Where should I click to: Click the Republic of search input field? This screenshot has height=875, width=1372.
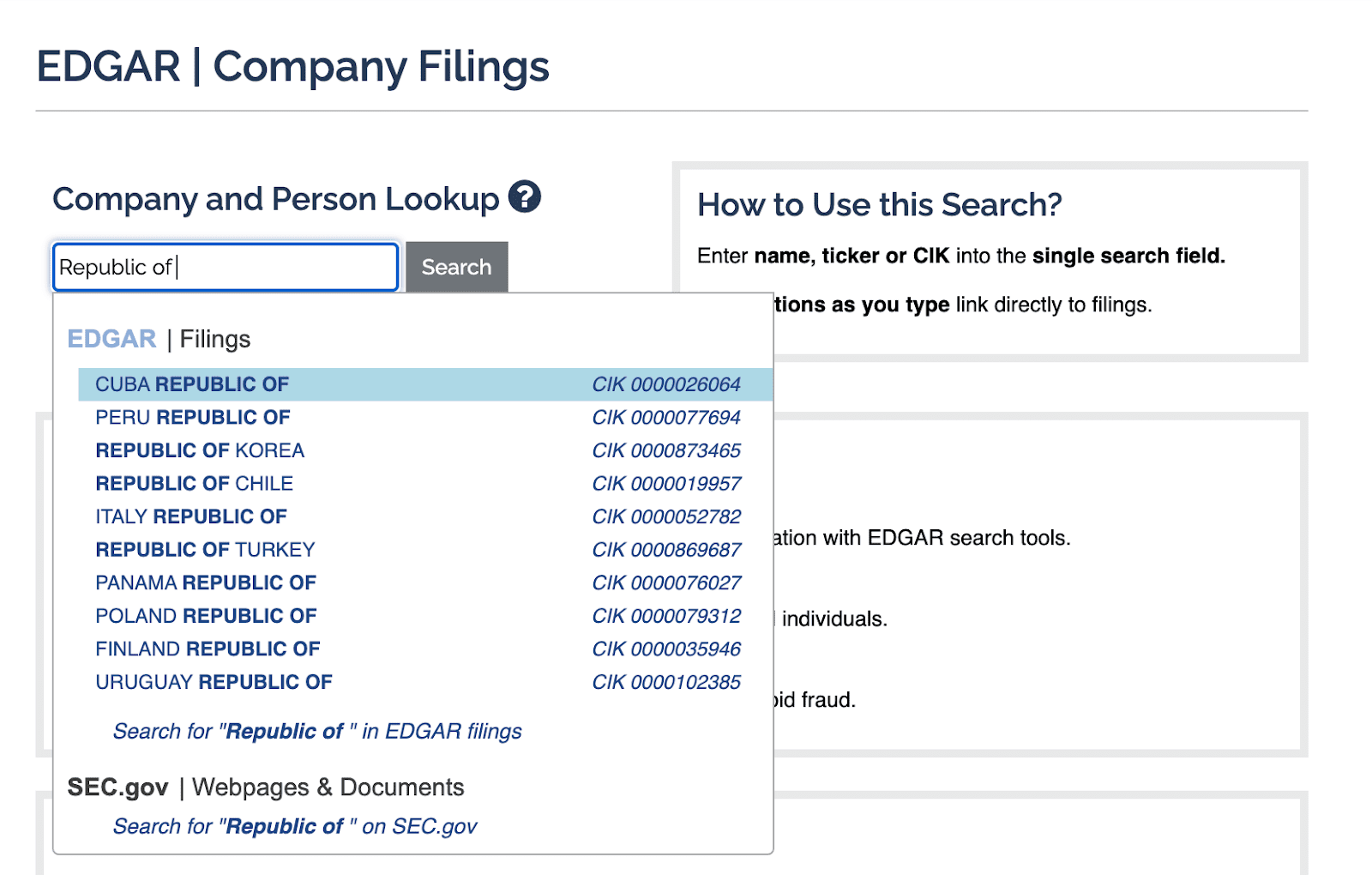point(225,267)
